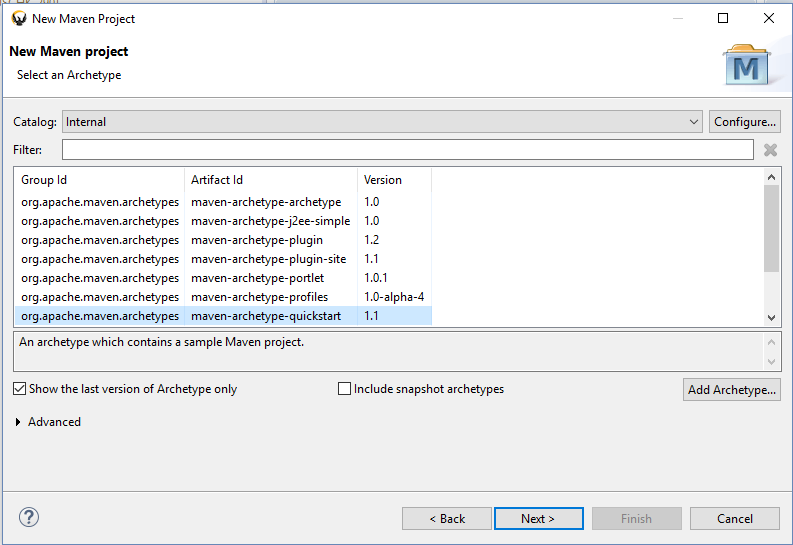Select the maven-archetype-j2ee-simple archetype
This screenshot has height=545, width=793.
pyautogui.click(x=270, y=221)
